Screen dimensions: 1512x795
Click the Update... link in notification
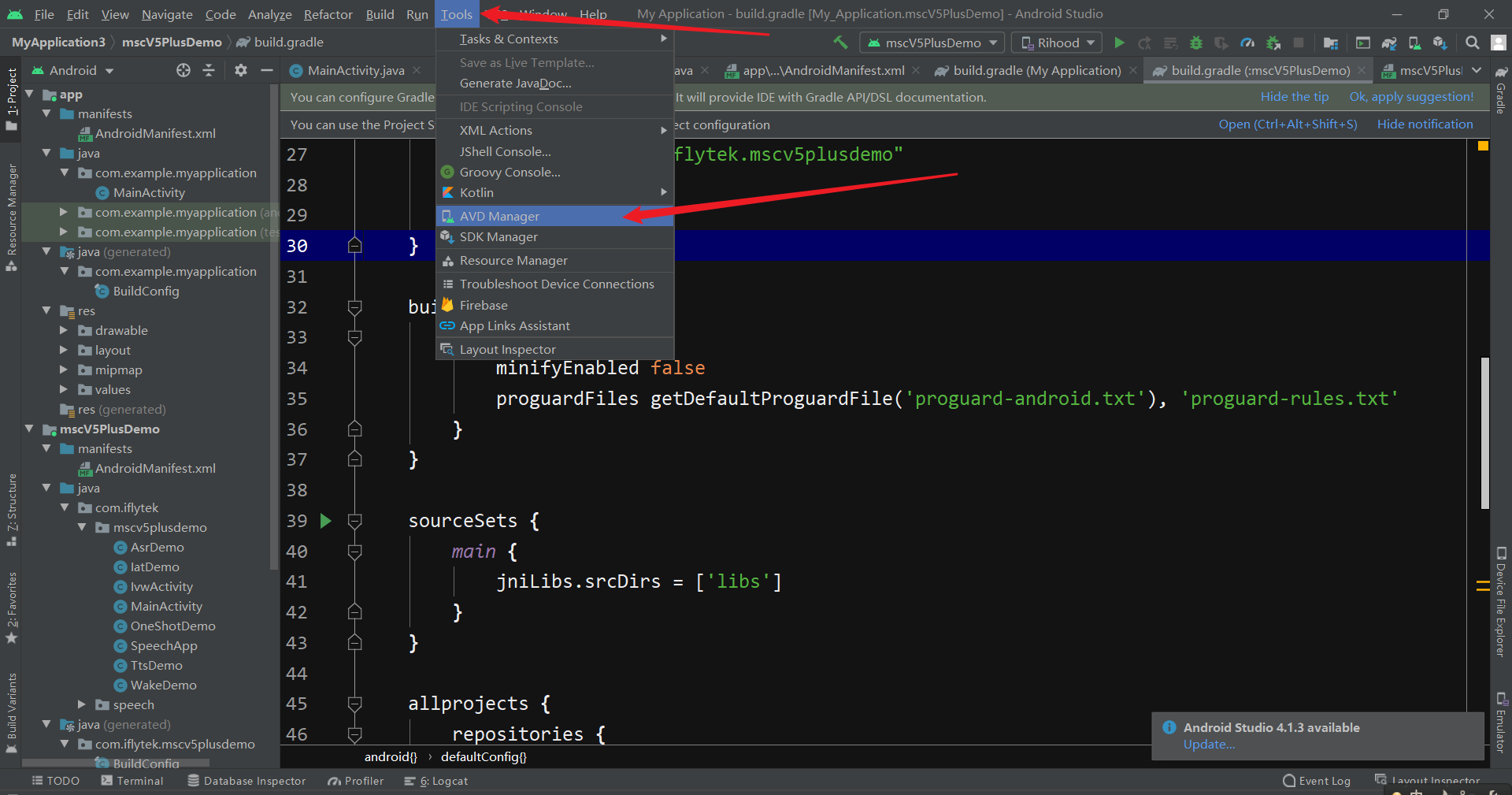click(1209, 745)
